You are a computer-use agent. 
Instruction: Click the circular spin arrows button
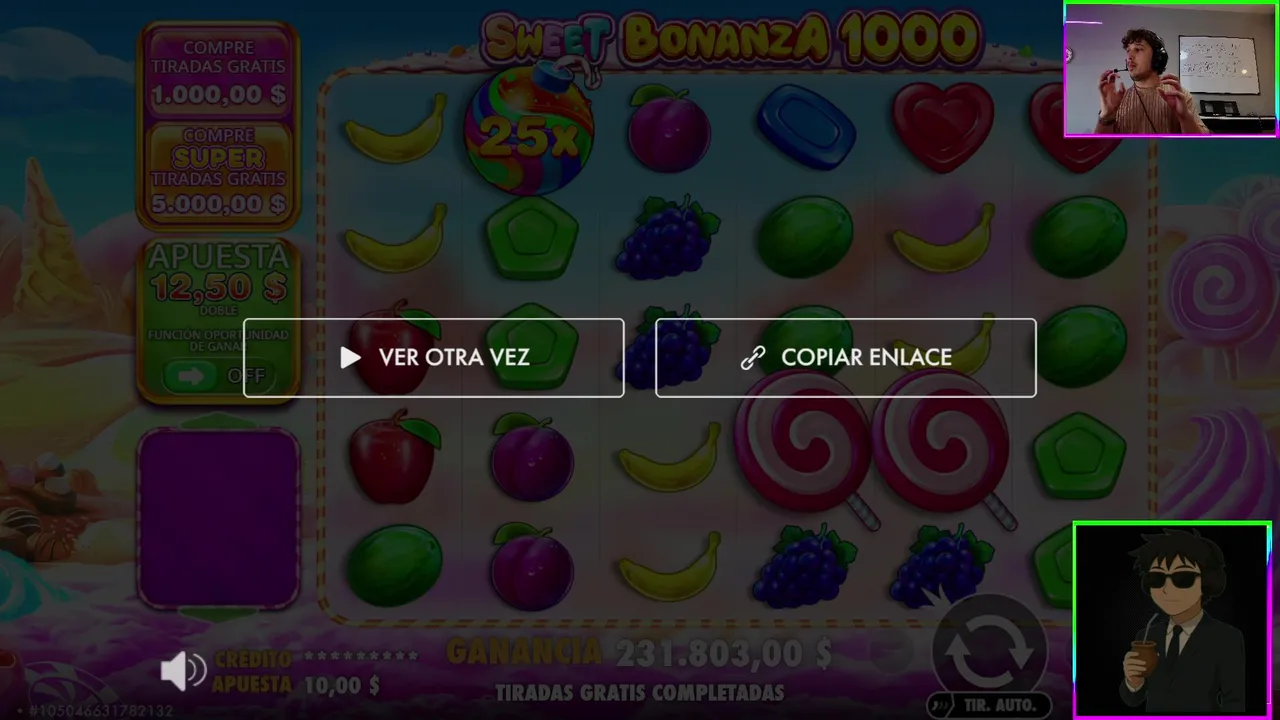pos(988,650)
